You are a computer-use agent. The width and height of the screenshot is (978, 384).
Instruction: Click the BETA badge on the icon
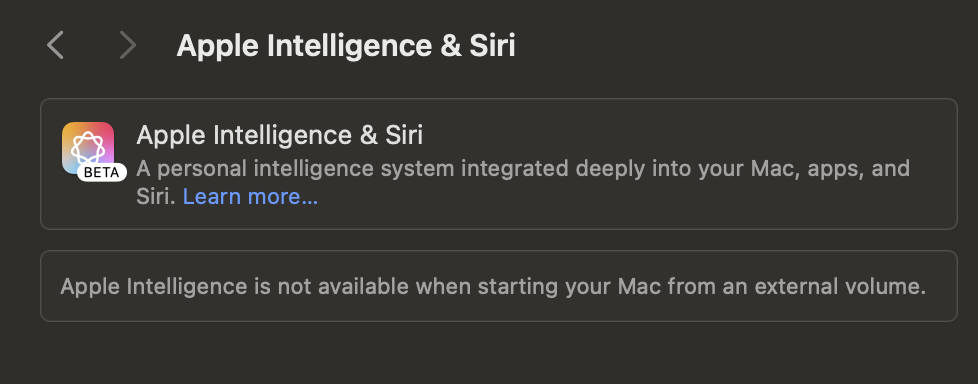click(x=102, y=173)
